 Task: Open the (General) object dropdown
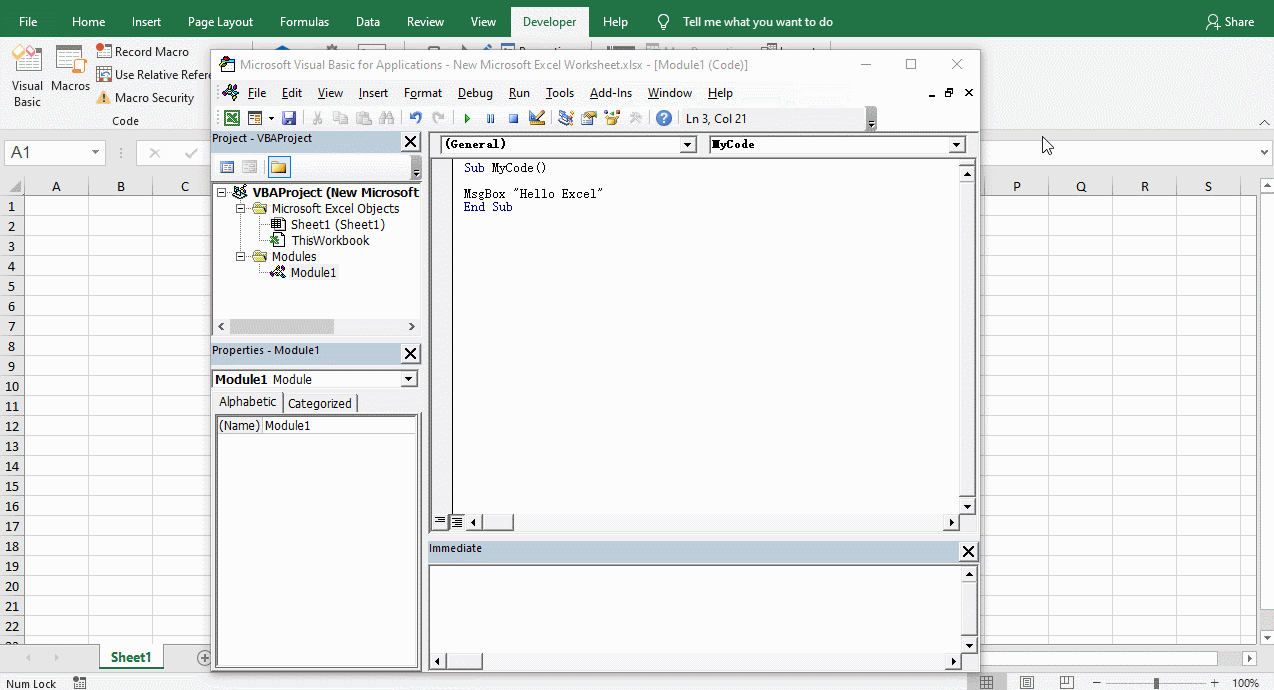pos(688,145)
